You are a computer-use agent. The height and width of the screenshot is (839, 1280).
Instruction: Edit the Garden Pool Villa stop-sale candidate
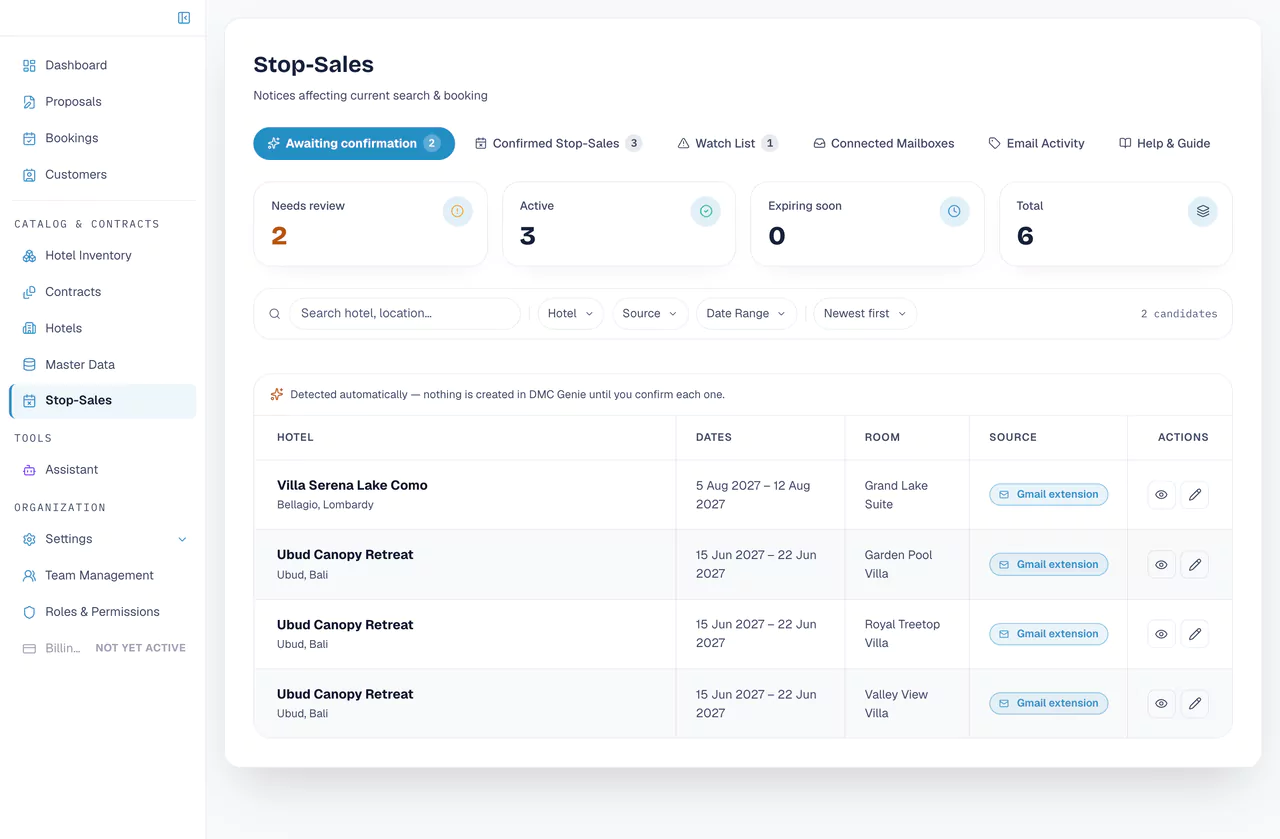[1195, 565]
